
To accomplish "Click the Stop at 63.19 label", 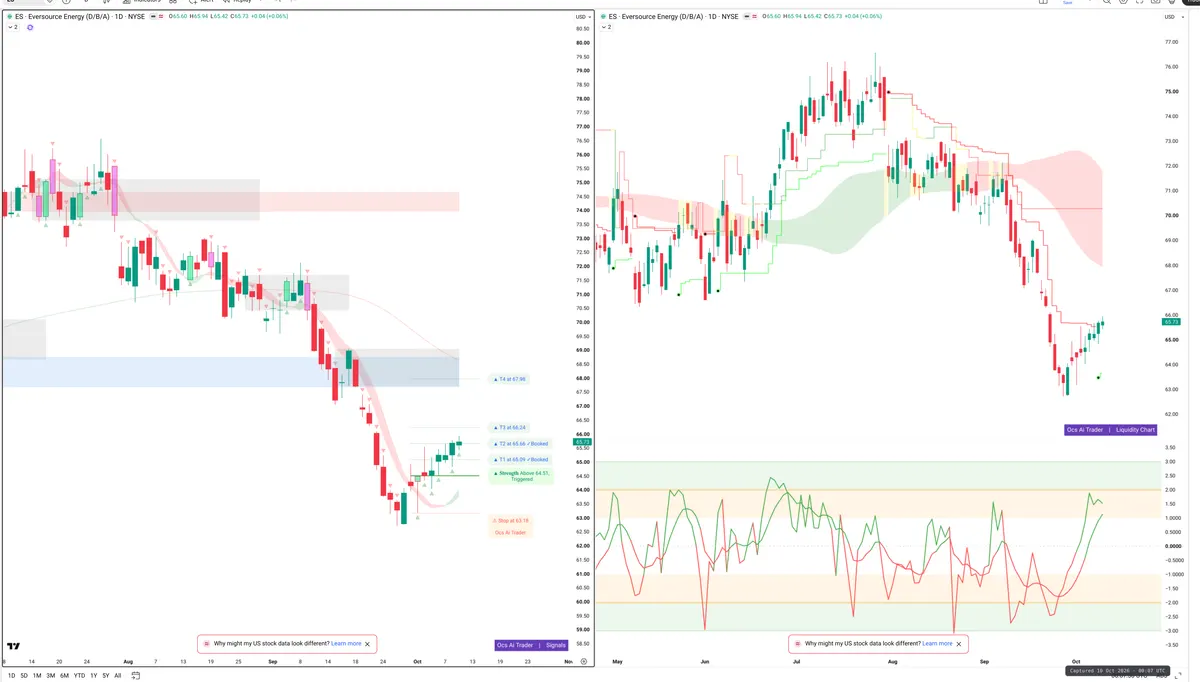I will (x=510, y=520).
